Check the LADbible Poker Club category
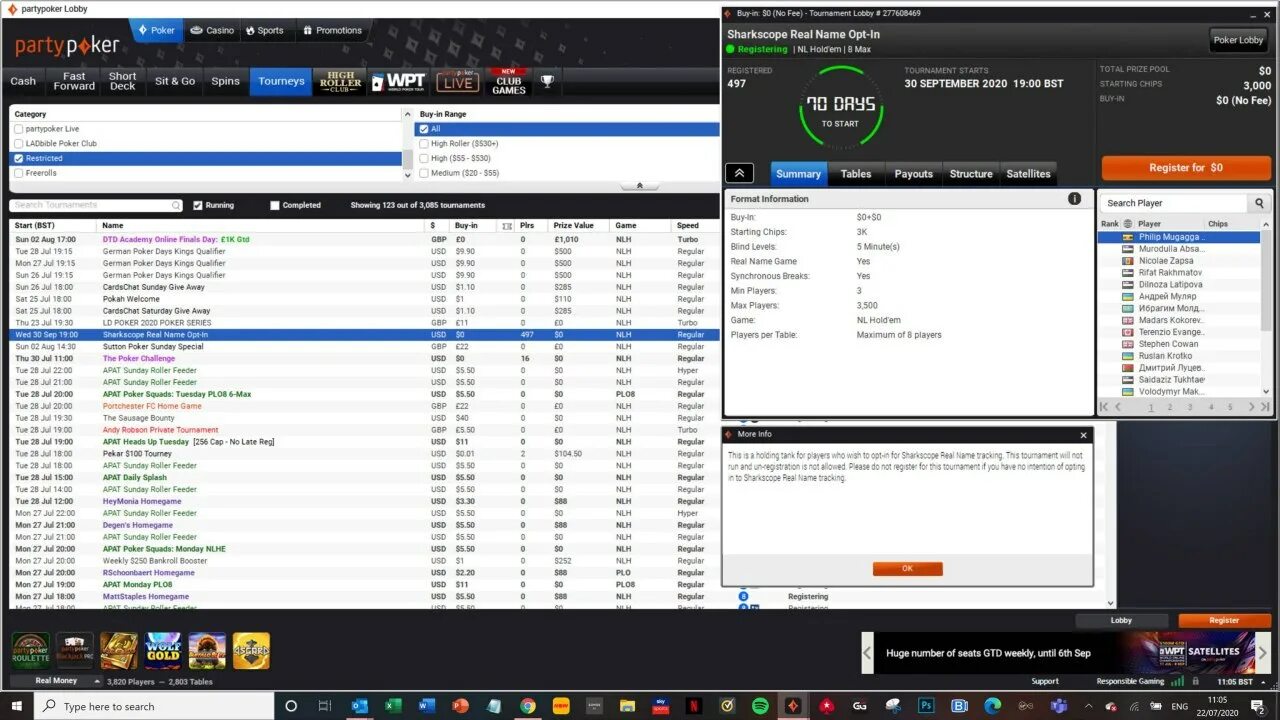The height and width of the screenshot is (720, 1280). [19, 143]
